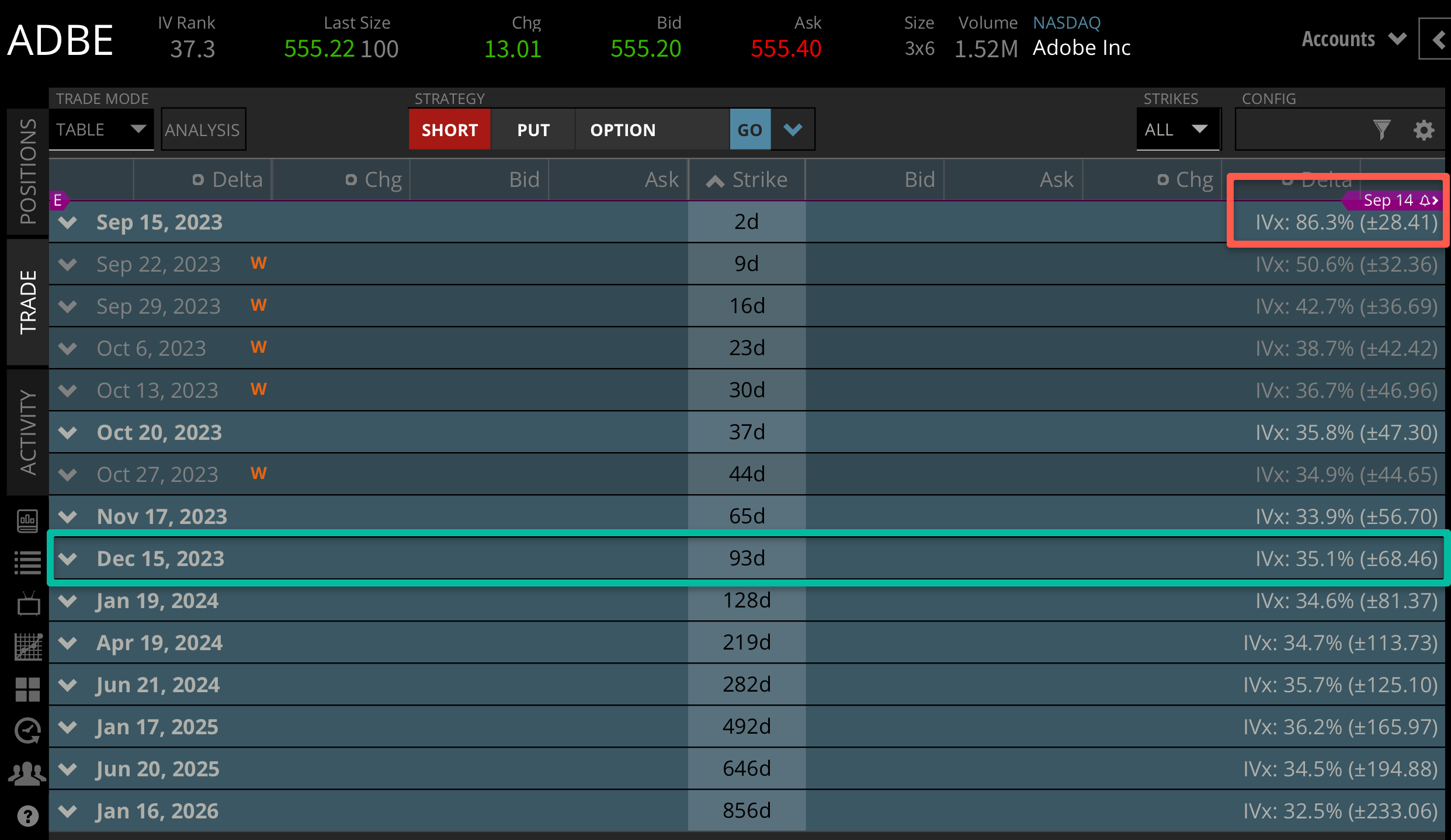Open the TABLE trade mode dropdown
The height and width of the screenshot is (840, 1451).
pos(100,130)
